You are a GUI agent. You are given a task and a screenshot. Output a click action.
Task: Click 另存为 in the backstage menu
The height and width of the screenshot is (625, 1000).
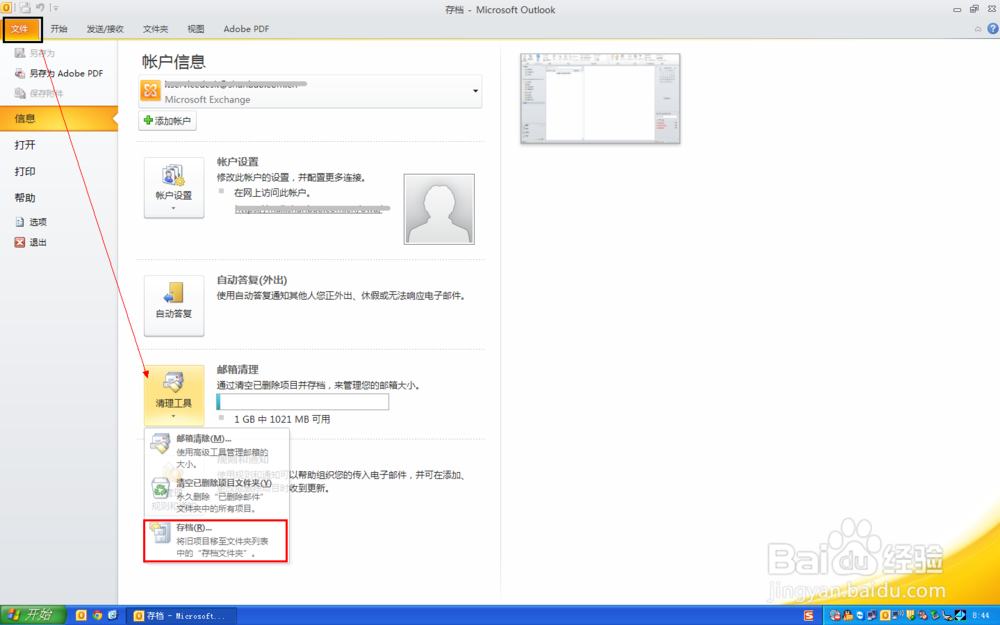pos(35,53)
